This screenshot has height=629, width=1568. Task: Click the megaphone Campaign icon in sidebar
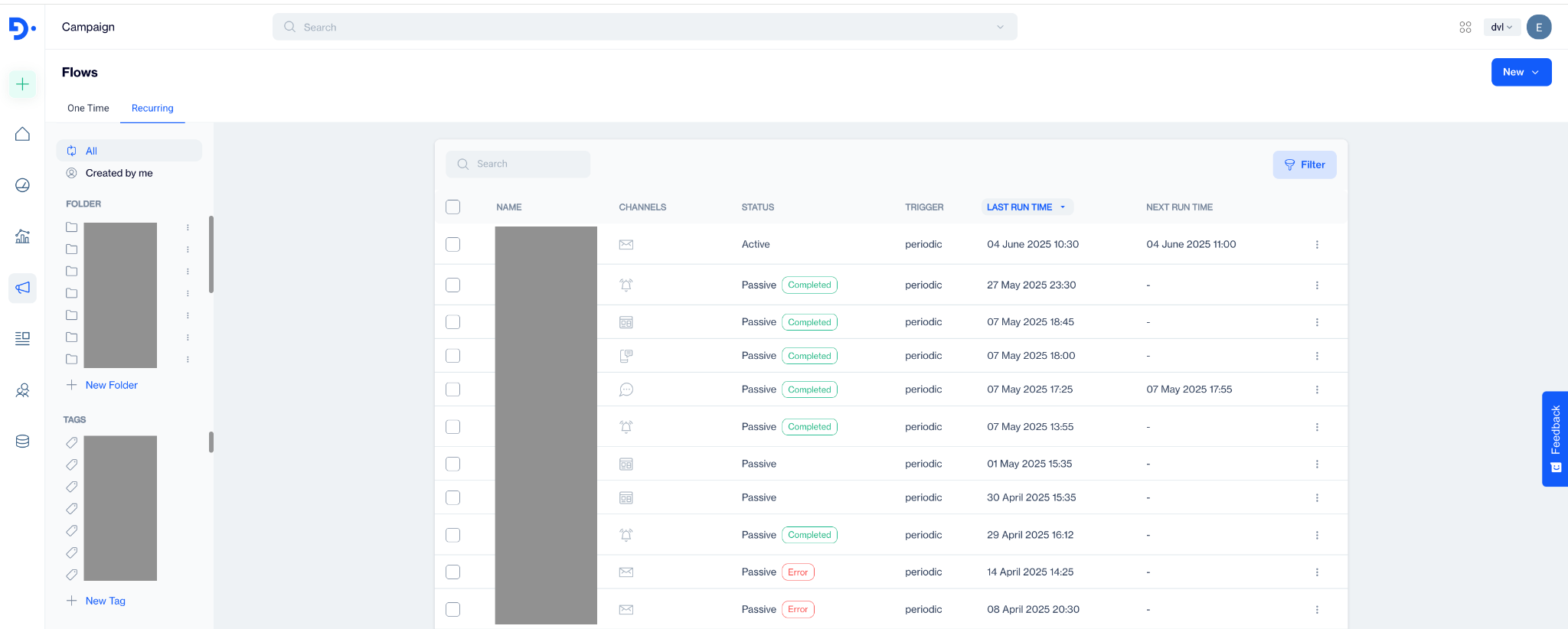(23, 288)
